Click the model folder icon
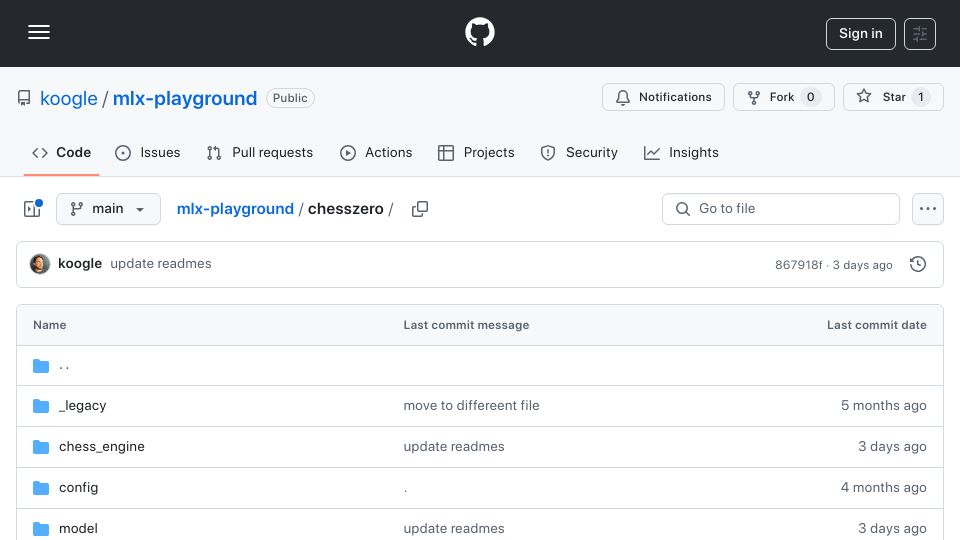 click(41, 529)
